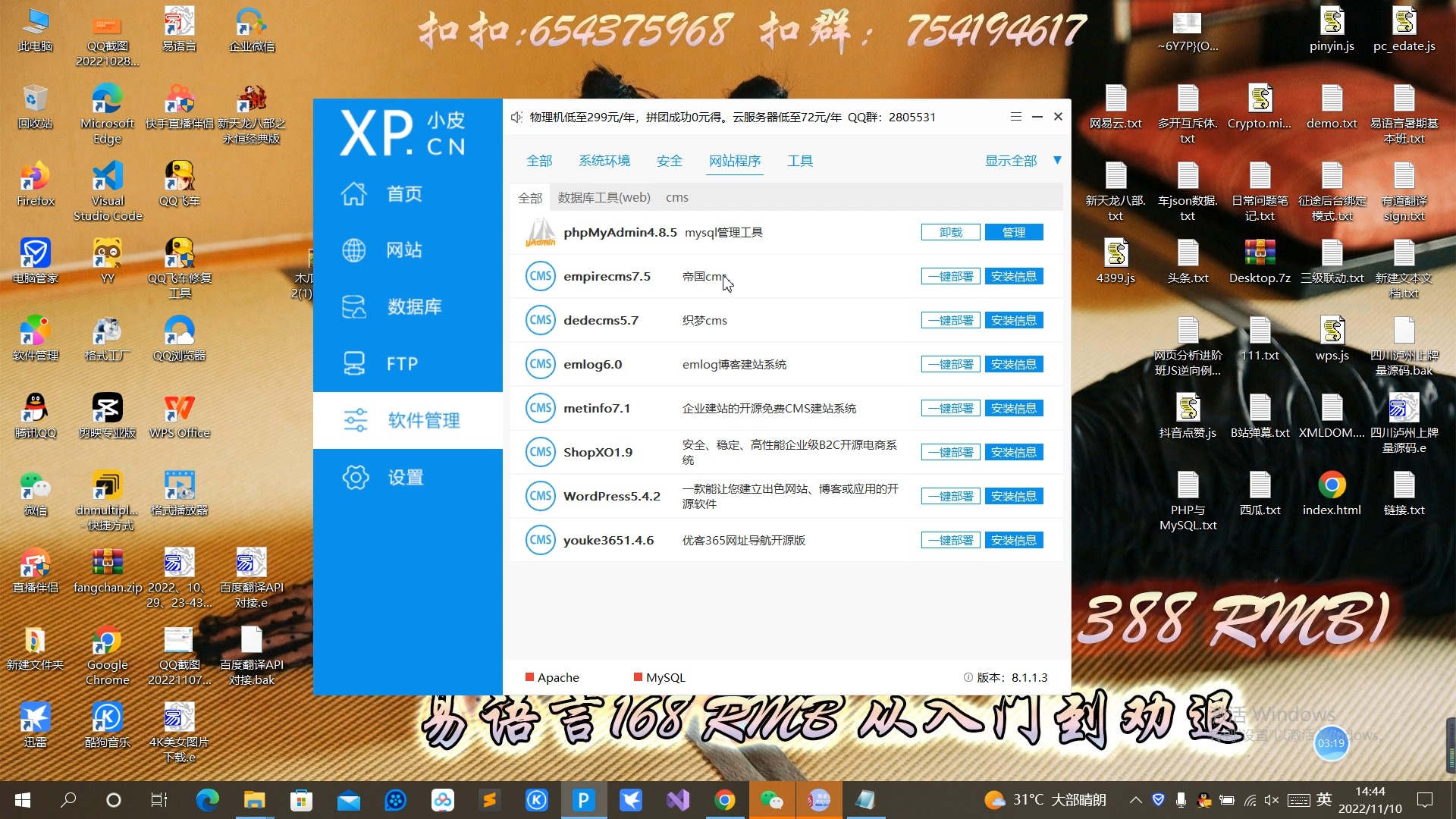The width and height of the screenshot is (1456, 819).
Task: Click 一键部署 for dedecms5.7
Action: tap(950, 321)
